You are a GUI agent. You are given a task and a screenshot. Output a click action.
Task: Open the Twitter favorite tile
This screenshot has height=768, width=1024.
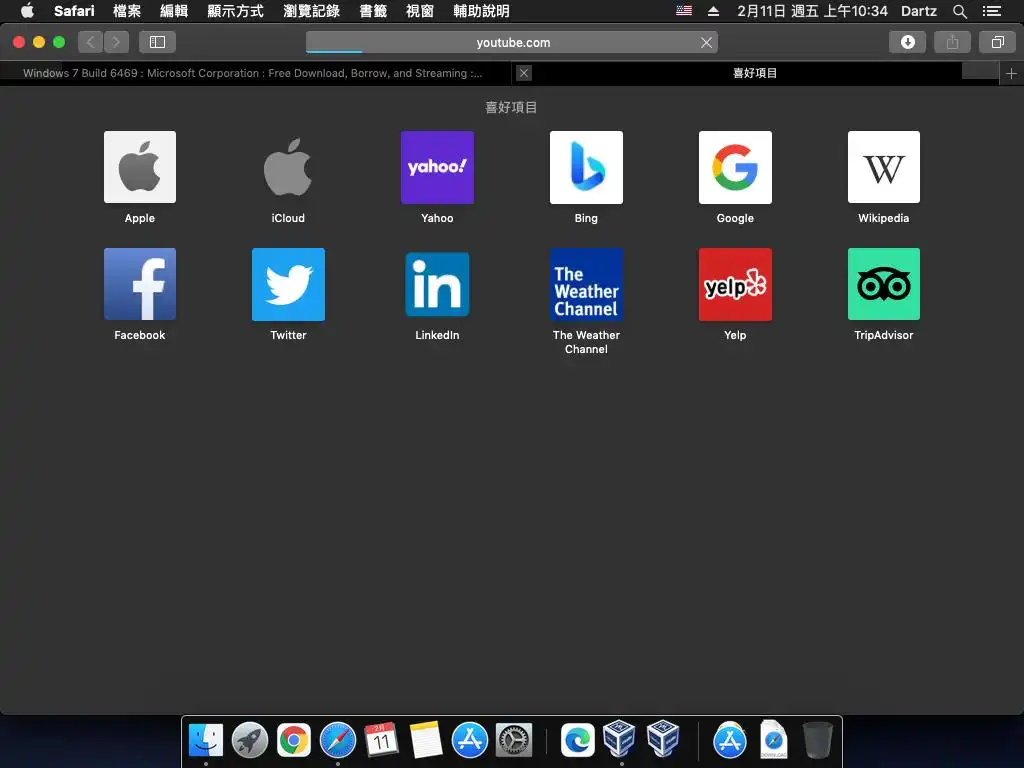click(x=288, y=284)
